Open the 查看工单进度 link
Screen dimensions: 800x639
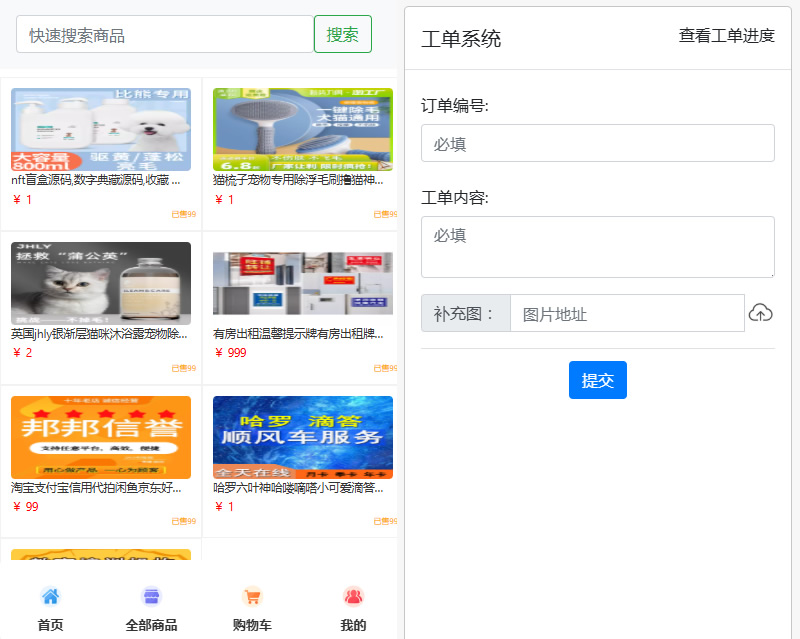pyautogui.click(x=726, y=36)
